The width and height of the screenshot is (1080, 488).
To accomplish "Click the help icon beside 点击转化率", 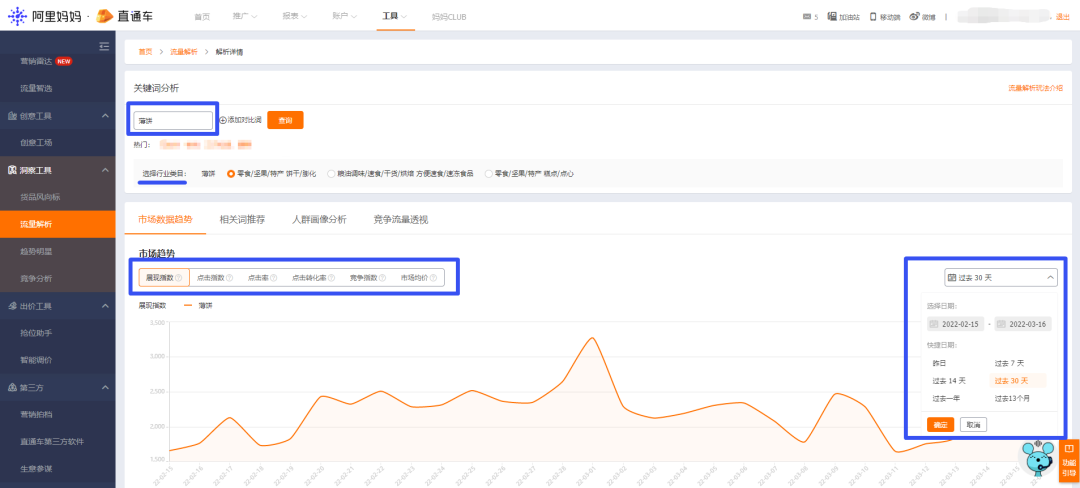I will (x=332, y=278).
